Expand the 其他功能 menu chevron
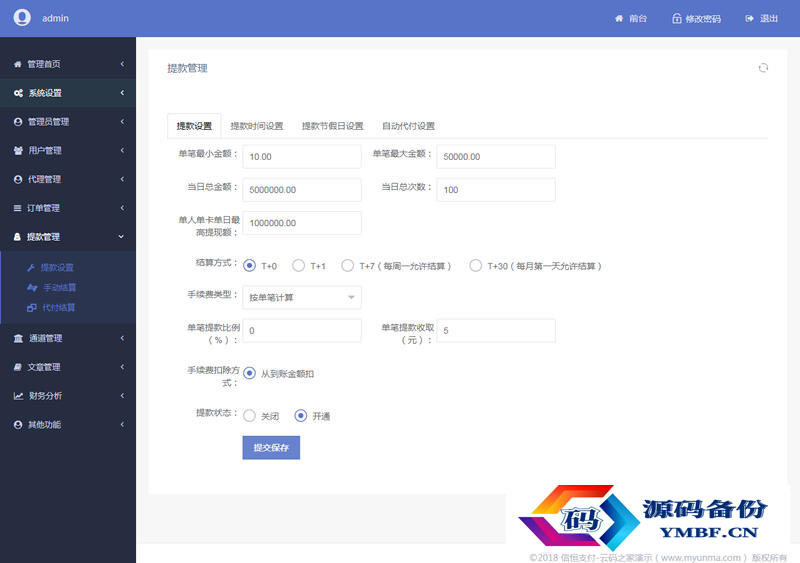 pos(122,425)
